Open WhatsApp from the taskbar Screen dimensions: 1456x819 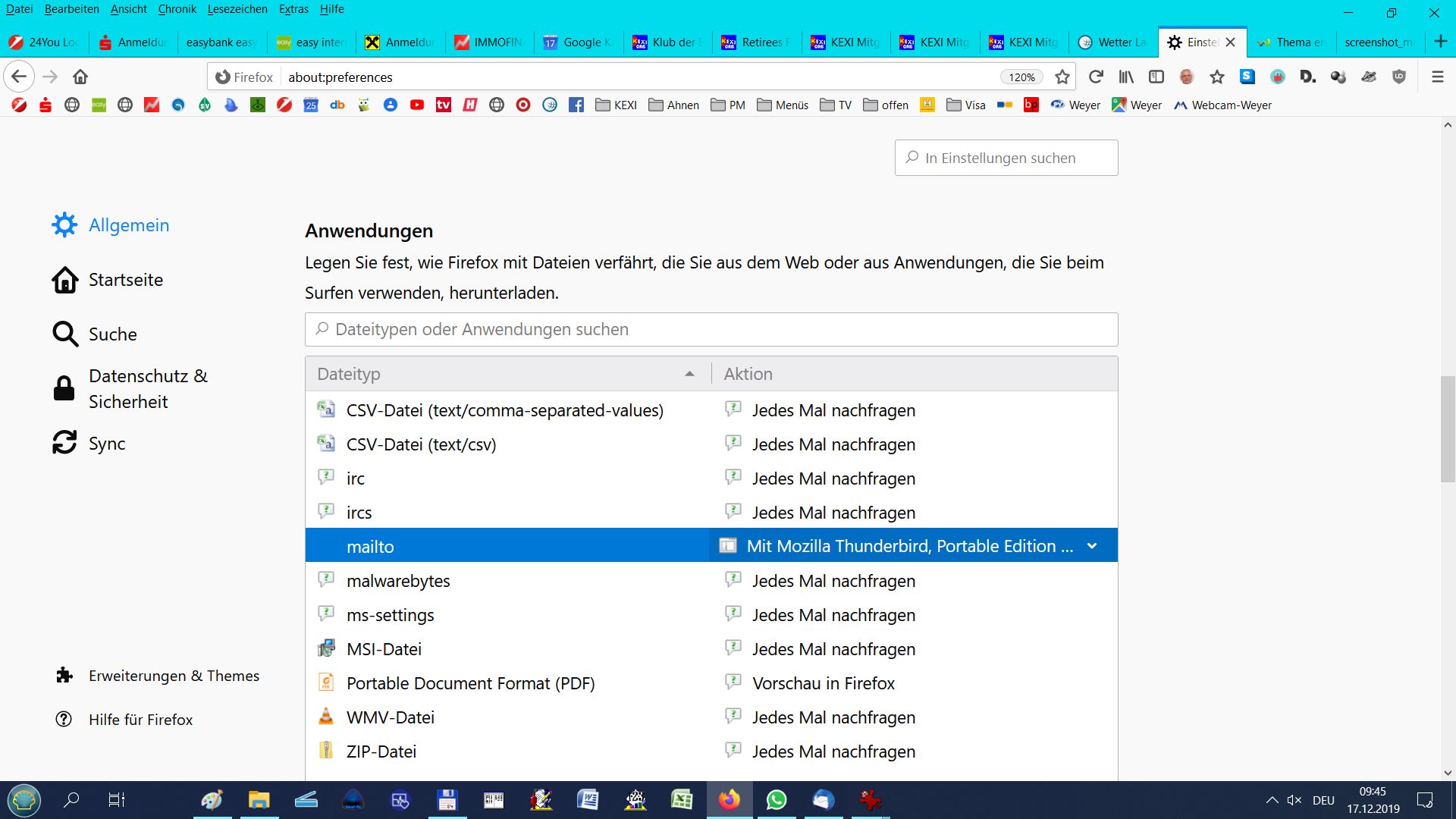pos(776,800)
